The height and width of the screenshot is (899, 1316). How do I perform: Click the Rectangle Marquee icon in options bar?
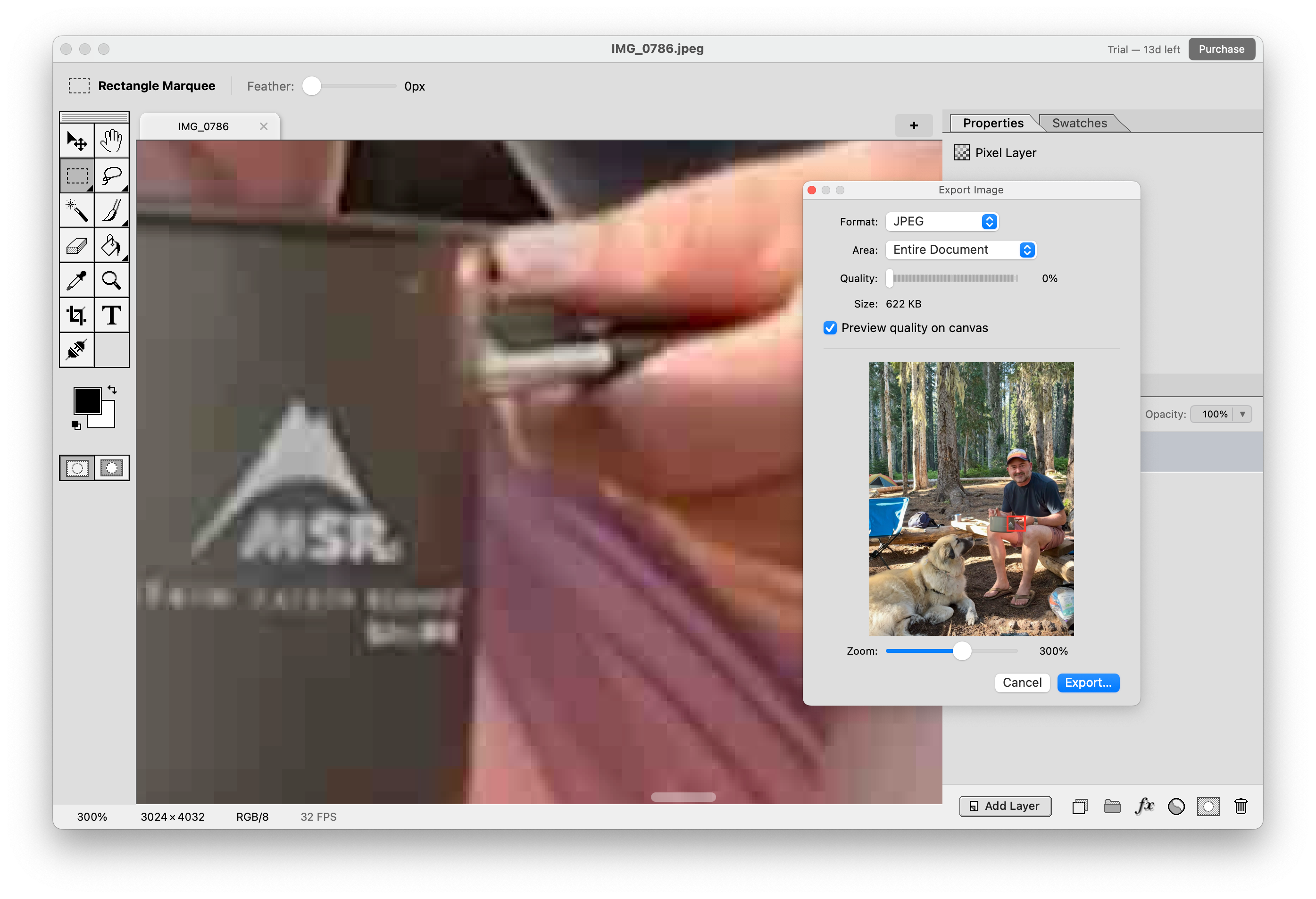point(79,86)
